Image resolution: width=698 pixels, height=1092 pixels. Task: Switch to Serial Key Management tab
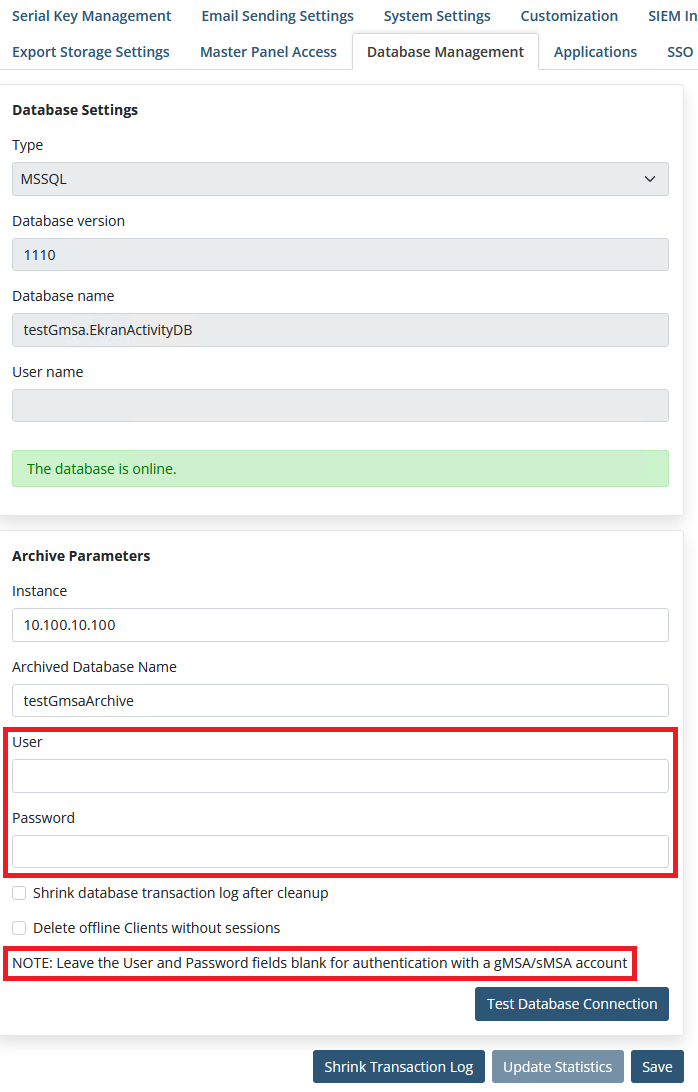pyautogui.click(x=91, y=16)
